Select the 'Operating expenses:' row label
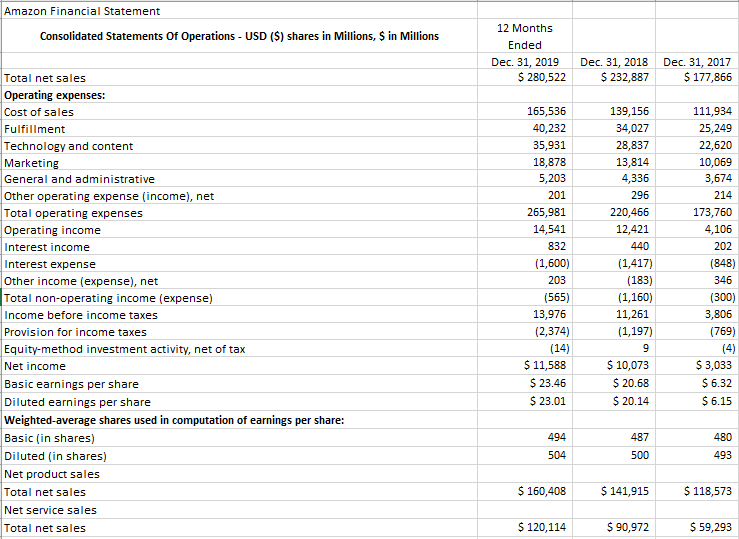Viewport: 739px width, 539px height. 55,95
